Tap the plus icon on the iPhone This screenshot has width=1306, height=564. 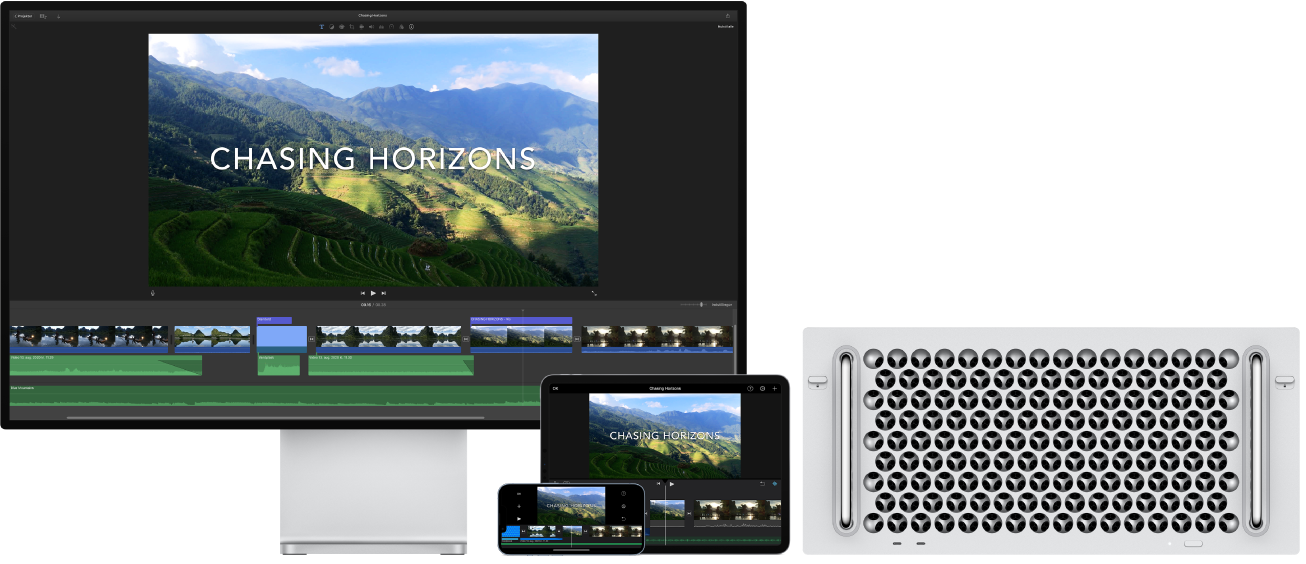[x=519, y=506]
